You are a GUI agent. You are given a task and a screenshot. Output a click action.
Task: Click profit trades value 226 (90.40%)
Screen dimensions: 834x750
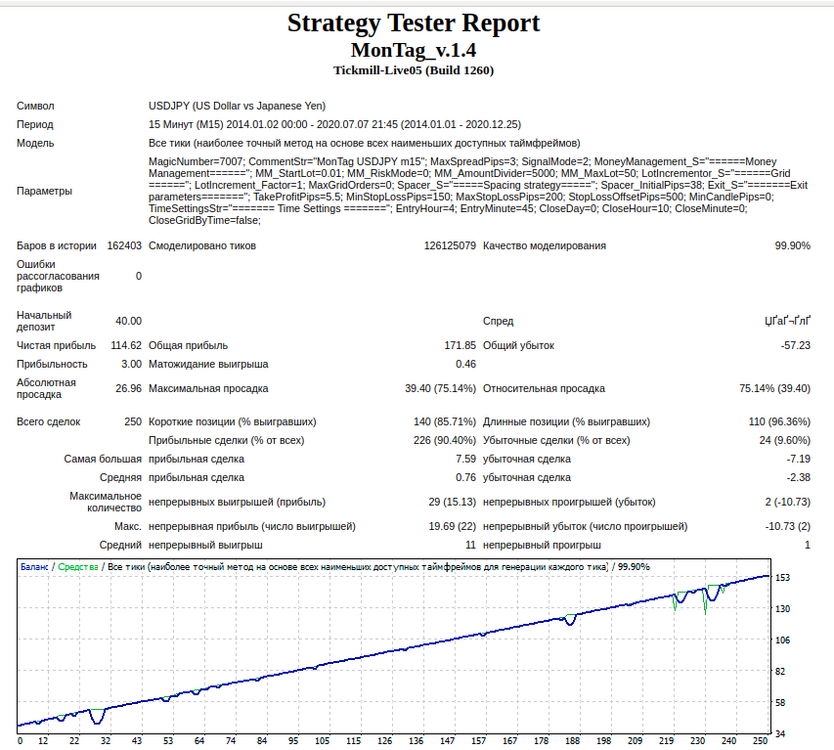(445, 440)
